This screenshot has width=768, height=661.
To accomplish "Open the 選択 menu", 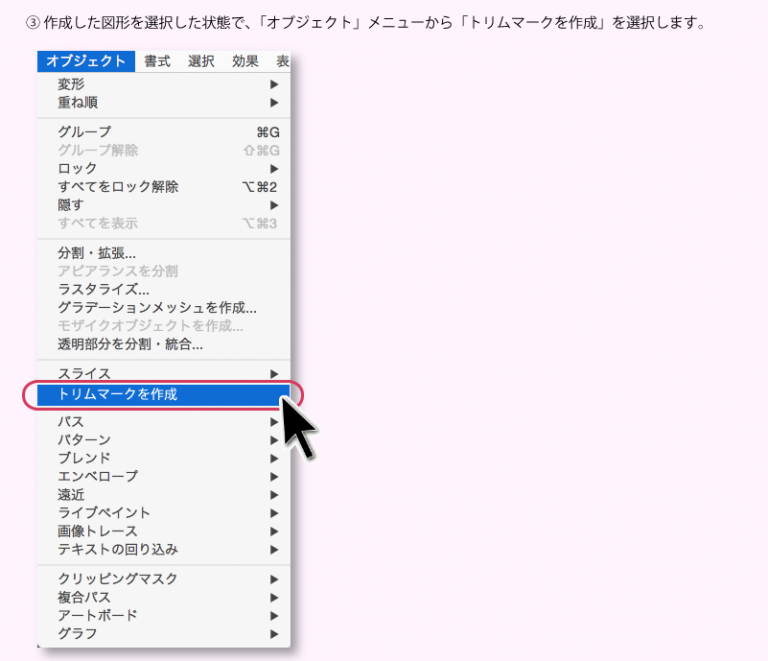I will tap(201, 61).
